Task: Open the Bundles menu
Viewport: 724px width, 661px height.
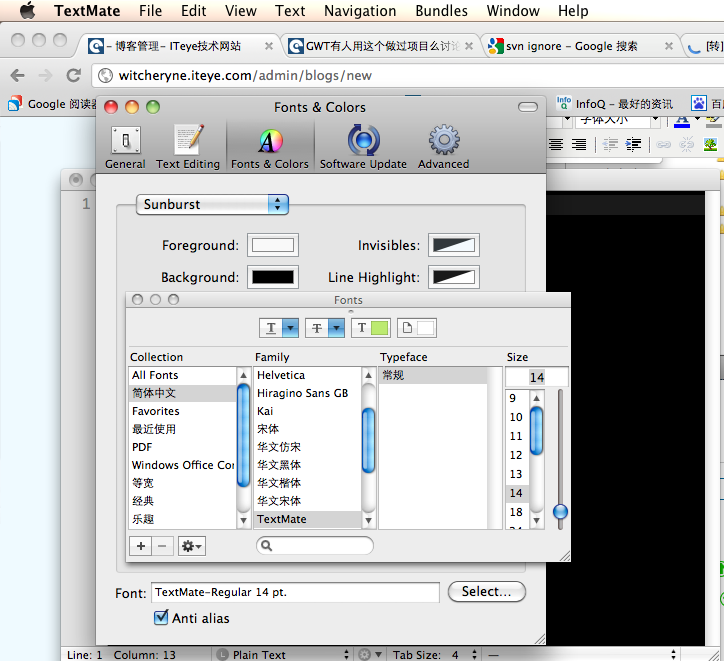Action: point(441,11)
